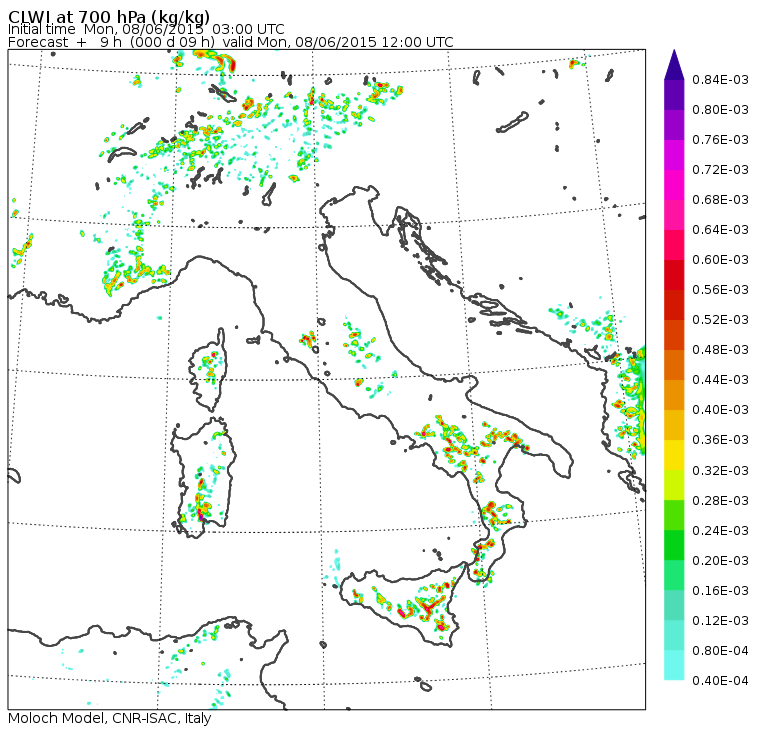Click the 0.56E-03 colorbar label
The image size is (760, 731).
pyautogui.click(x=720, y=290)
